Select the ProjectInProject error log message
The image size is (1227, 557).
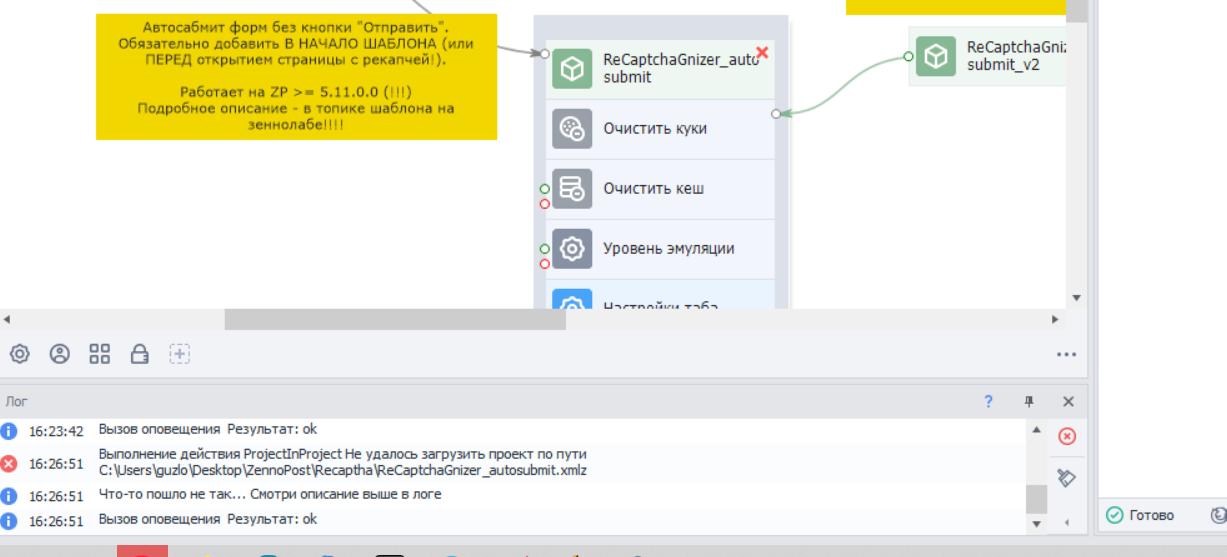(343, 462)
